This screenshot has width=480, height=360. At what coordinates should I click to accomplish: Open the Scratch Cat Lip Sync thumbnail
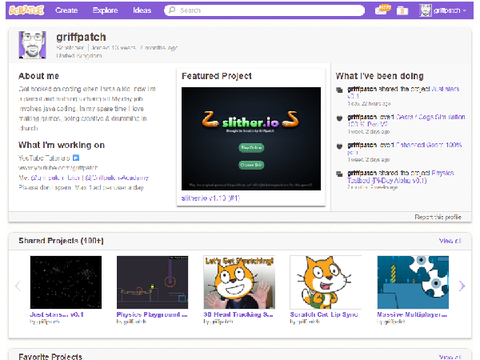326,282
